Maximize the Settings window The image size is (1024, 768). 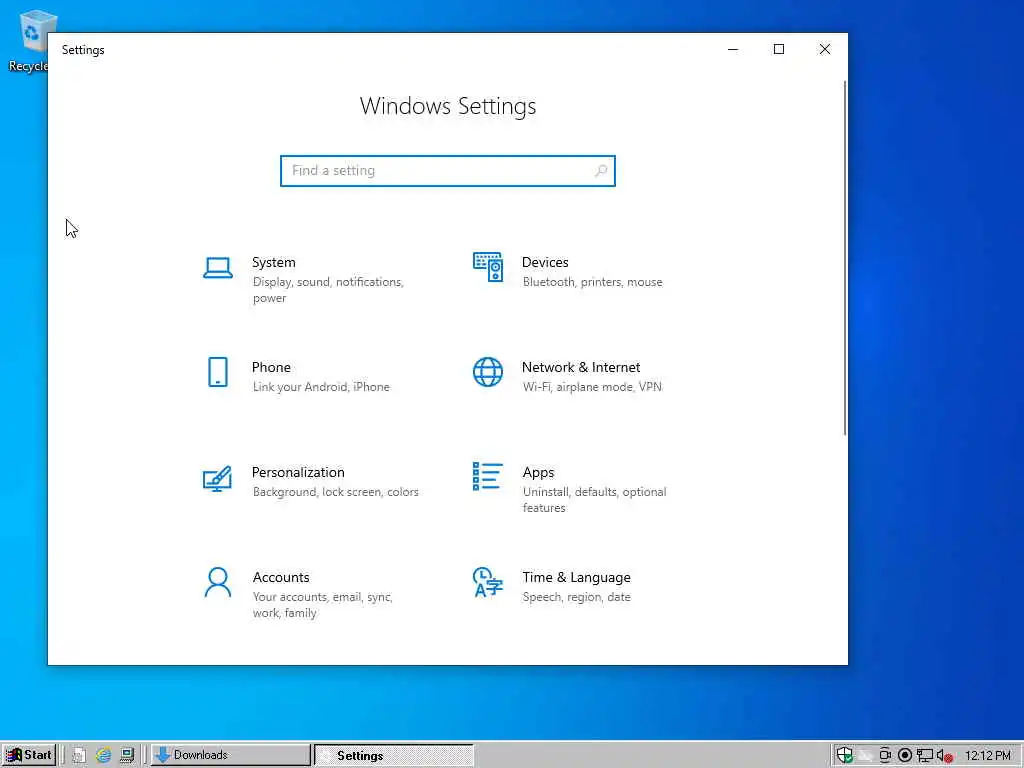coord(778,50)
